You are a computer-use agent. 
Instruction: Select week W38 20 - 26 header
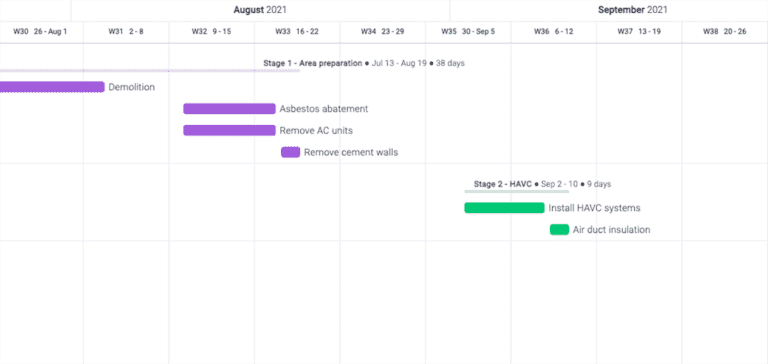pyautogui.click(x=725, y=31)
